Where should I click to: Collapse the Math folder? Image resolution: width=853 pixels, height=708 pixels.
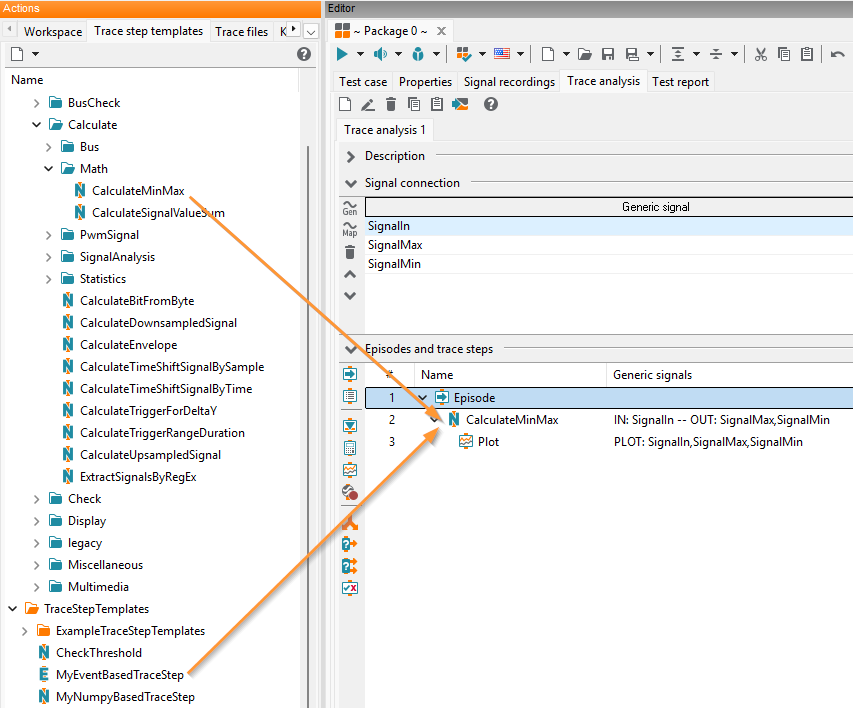pyautogui.click(x=48, y=169)
